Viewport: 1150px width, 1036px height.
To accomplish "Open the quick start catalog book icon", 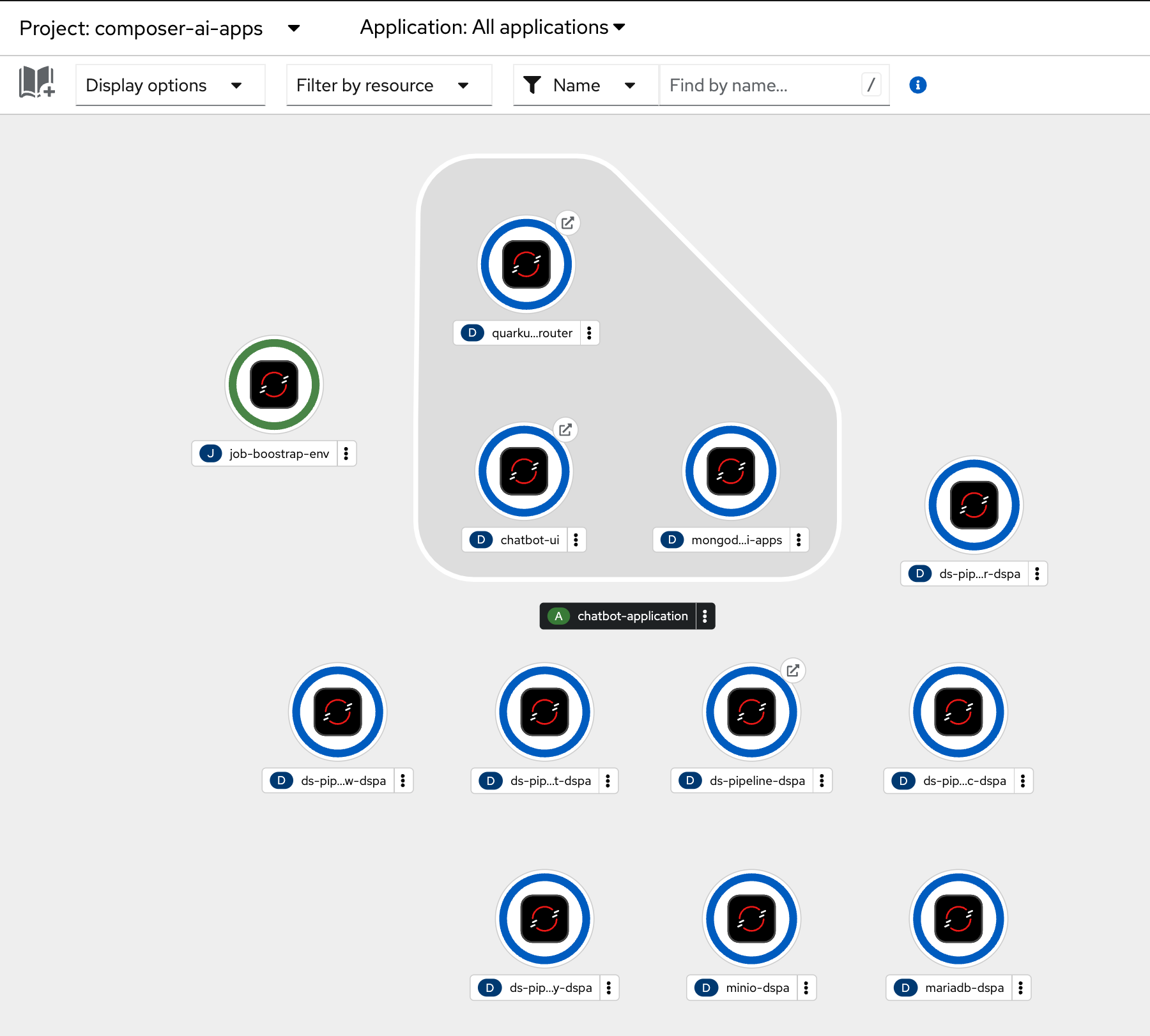I will (37, 83).
